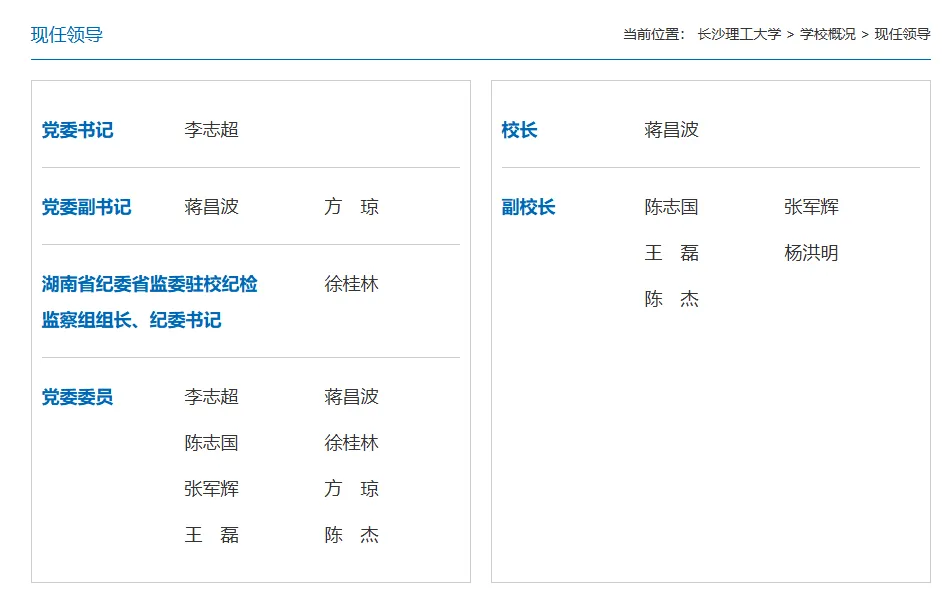Click the 副校长 title label
Image resolution: width=942 pixels, height=600 pixels.
click(x=529, y=207)
